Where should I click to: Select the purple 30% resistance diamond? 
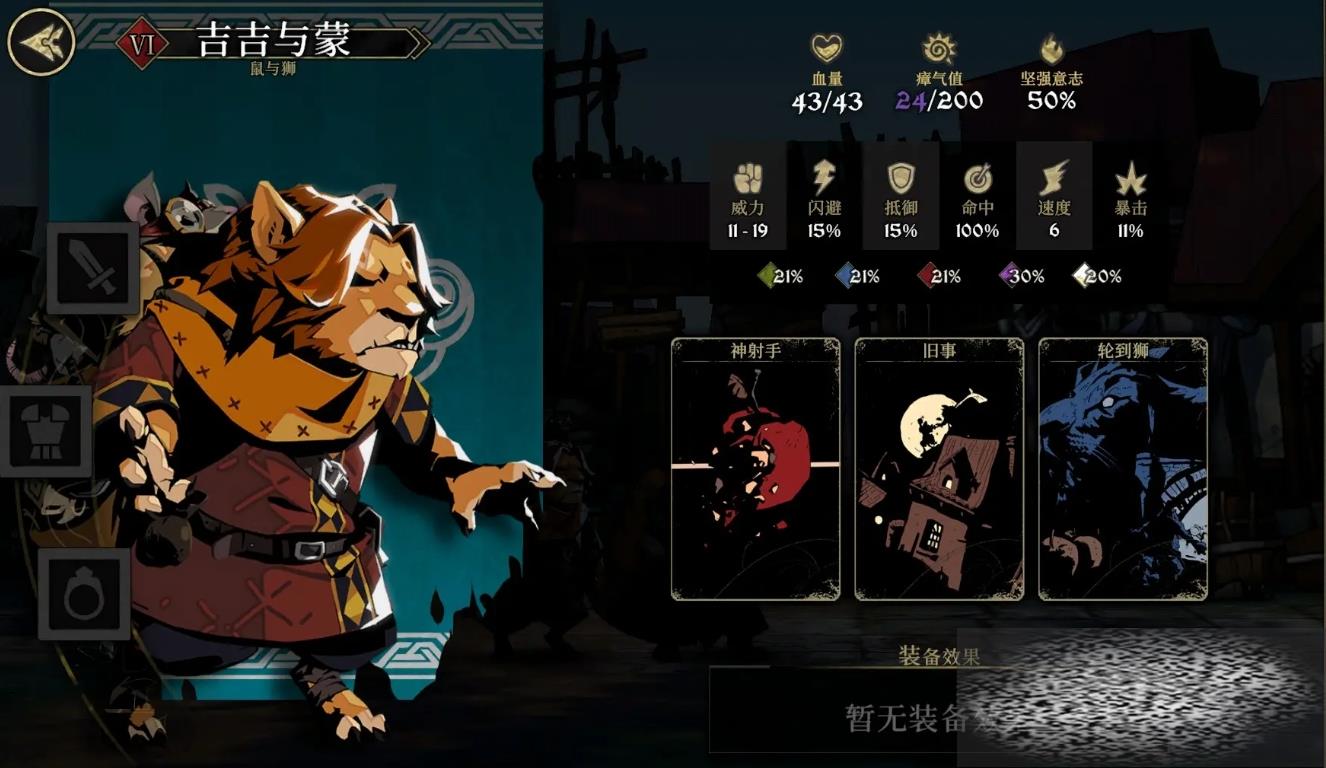pos(1007,275)
